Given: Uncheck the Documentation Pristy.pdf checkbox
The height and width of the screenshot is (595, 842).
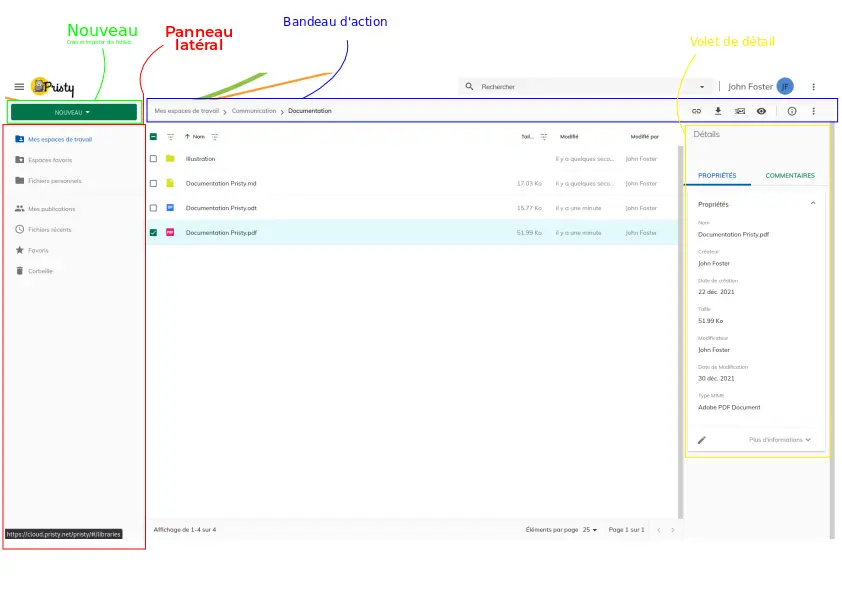Looking at the screenshot, I should [153, 232].
